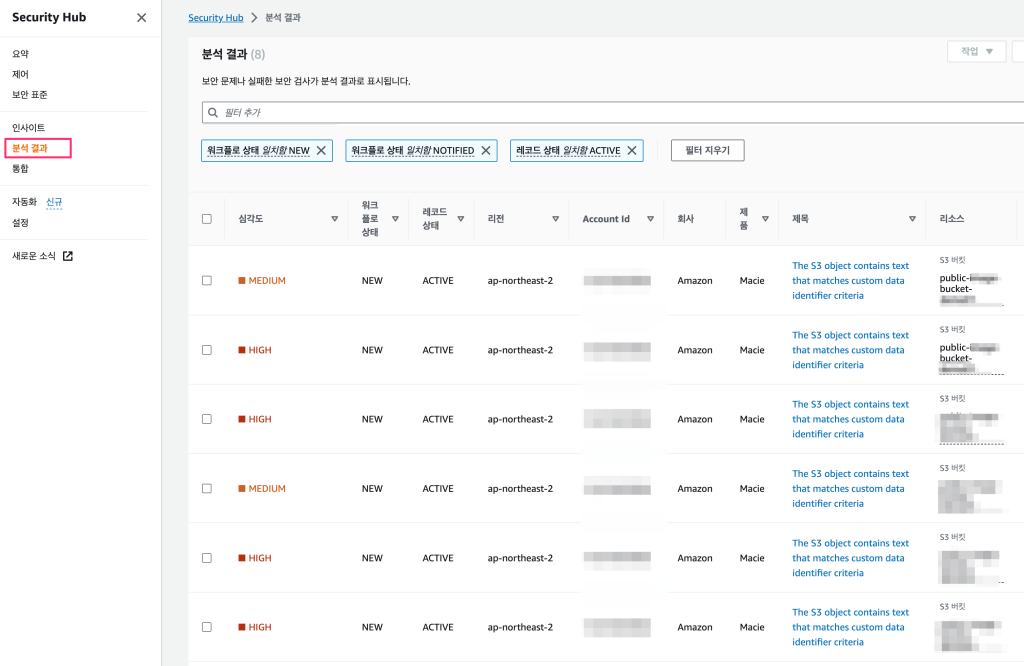Screen dimensions: 1024x666
Task: Click the 필터 지우기 clear filters button
Action: 707,150
